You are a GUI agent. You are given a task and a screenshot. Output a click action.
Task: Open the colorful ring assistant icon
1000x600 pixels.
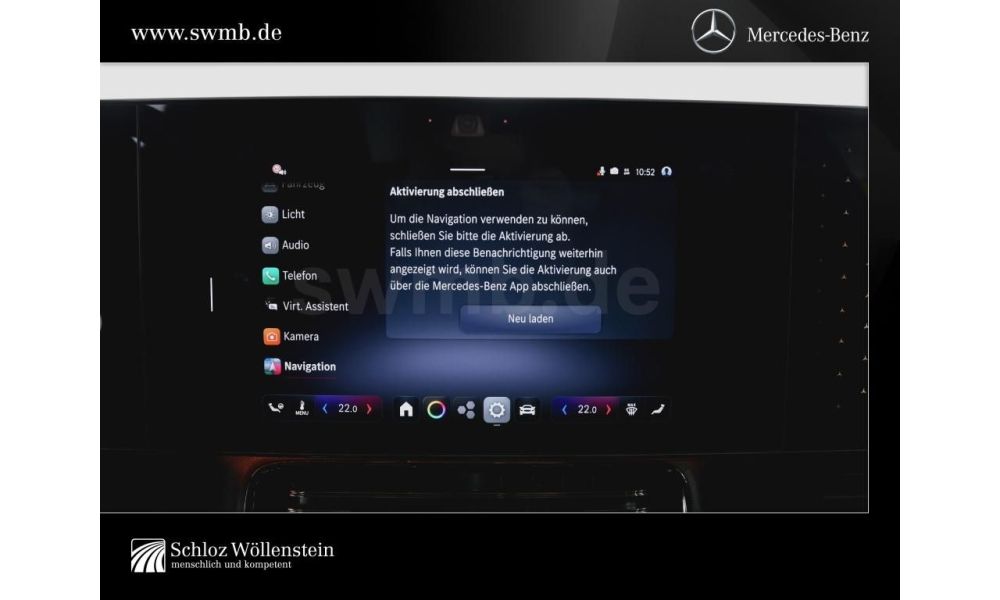pyautogui.click(x=436, y=409)
